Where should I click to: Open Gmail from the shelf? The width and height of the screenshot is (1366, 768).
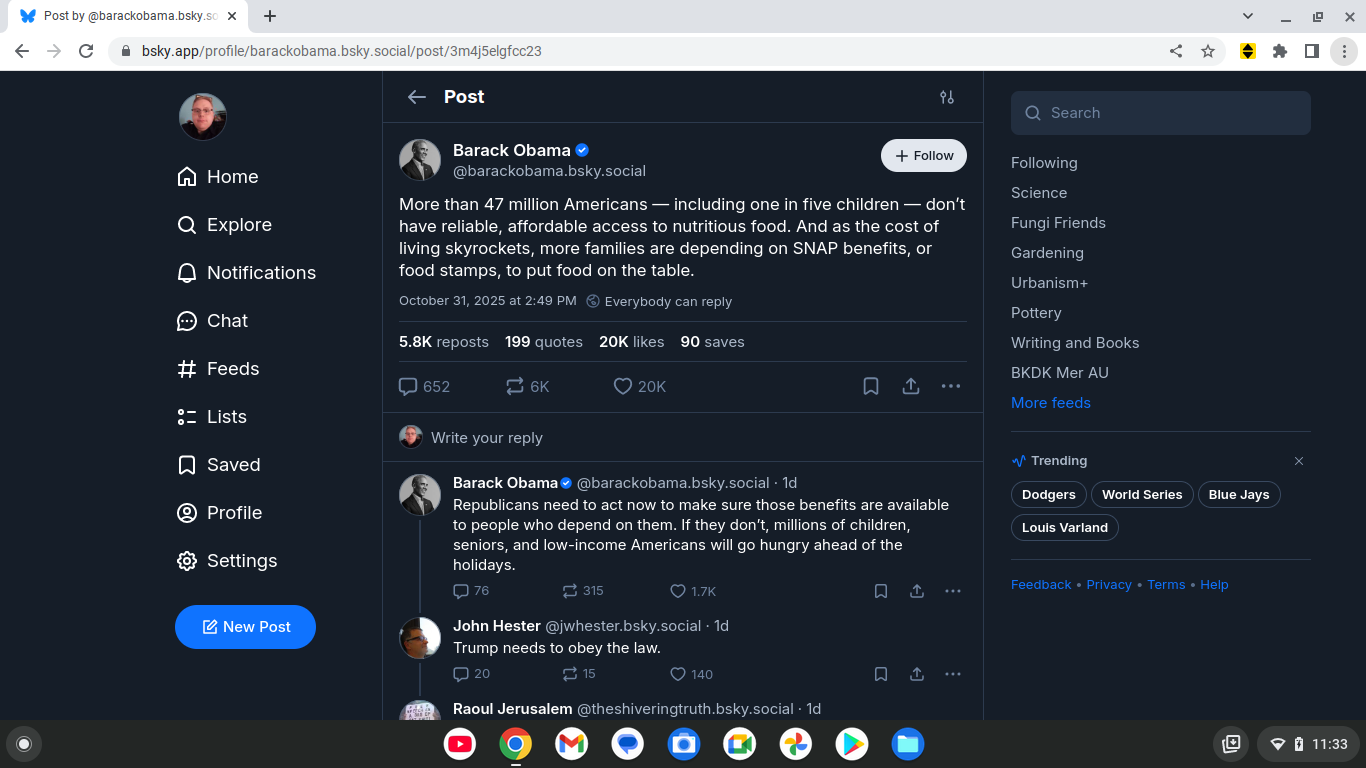[572, 744]
